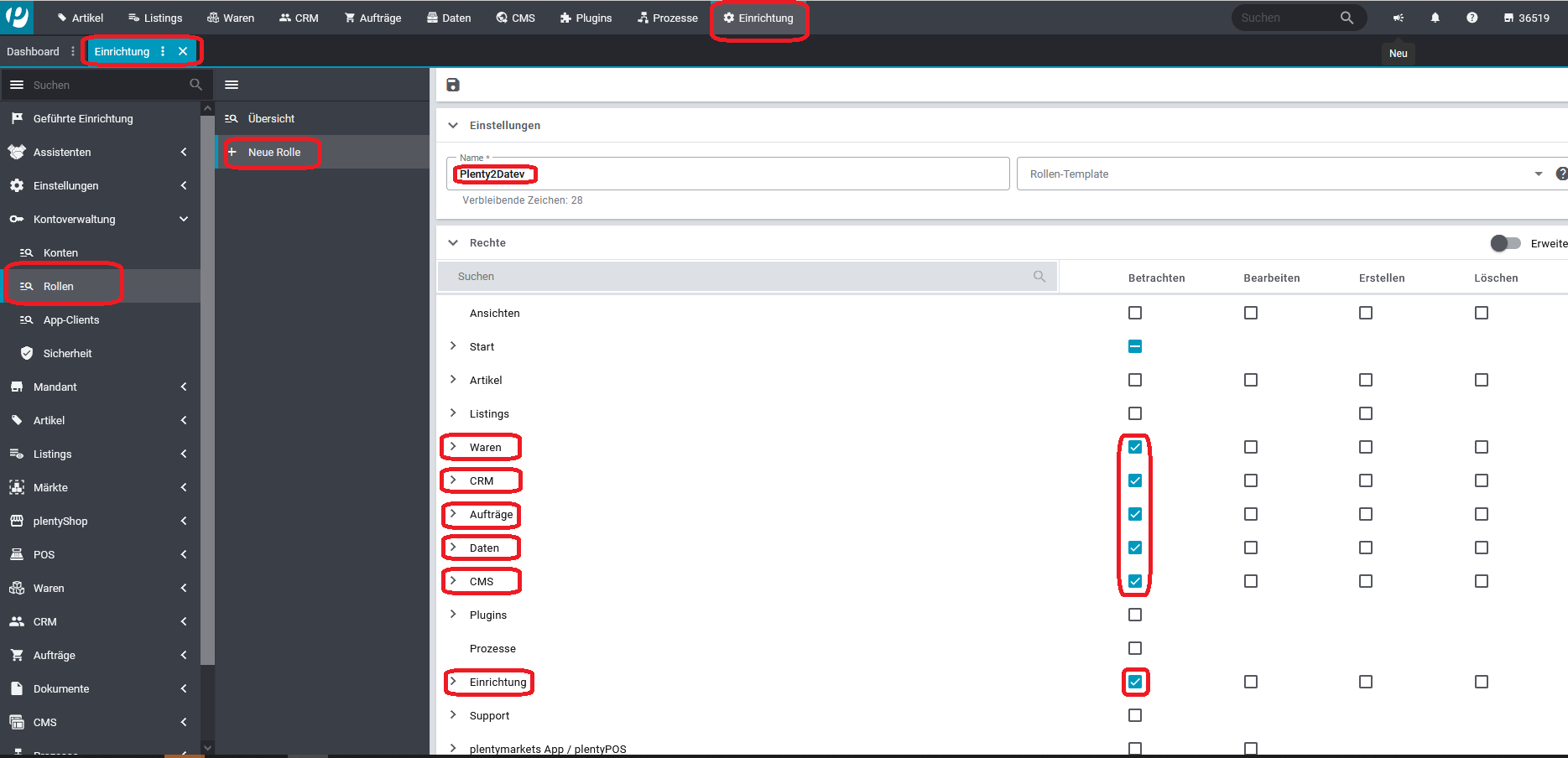The image size is (1568, 758).
Task: Open the Einrichtung tab options dots
Action: tap(163, 51)
